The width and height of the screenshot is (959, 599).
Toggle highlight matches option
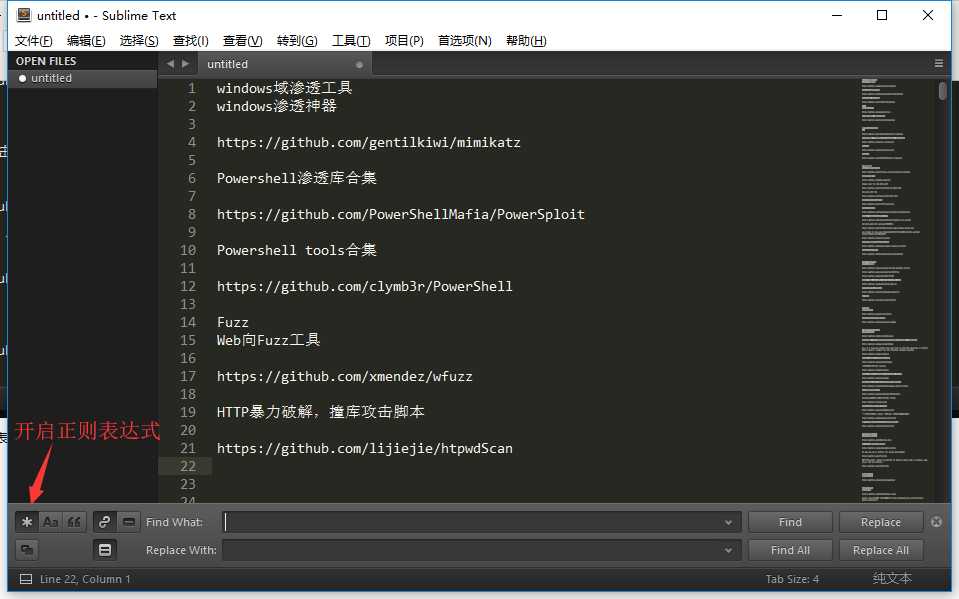[105, 549]
